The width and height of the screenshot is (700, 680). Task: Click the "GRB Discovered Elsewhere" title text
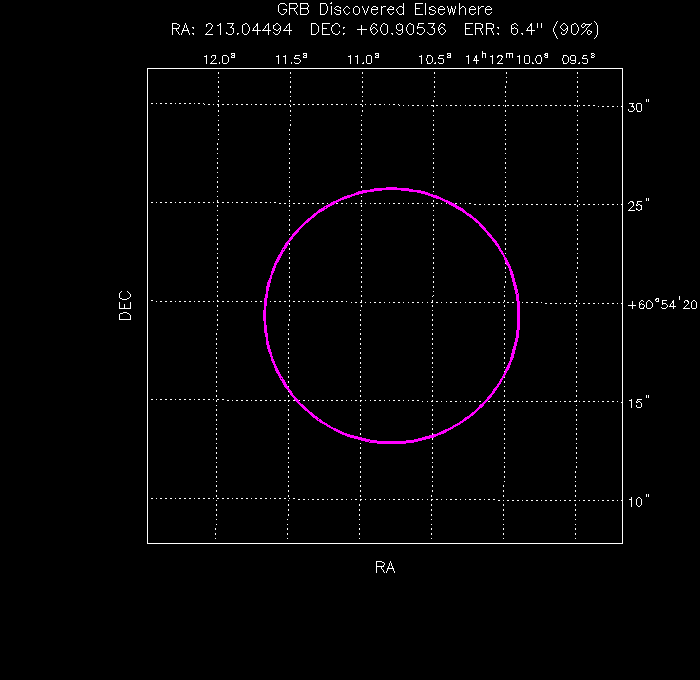pyautogui.click(x=385, y=10)
